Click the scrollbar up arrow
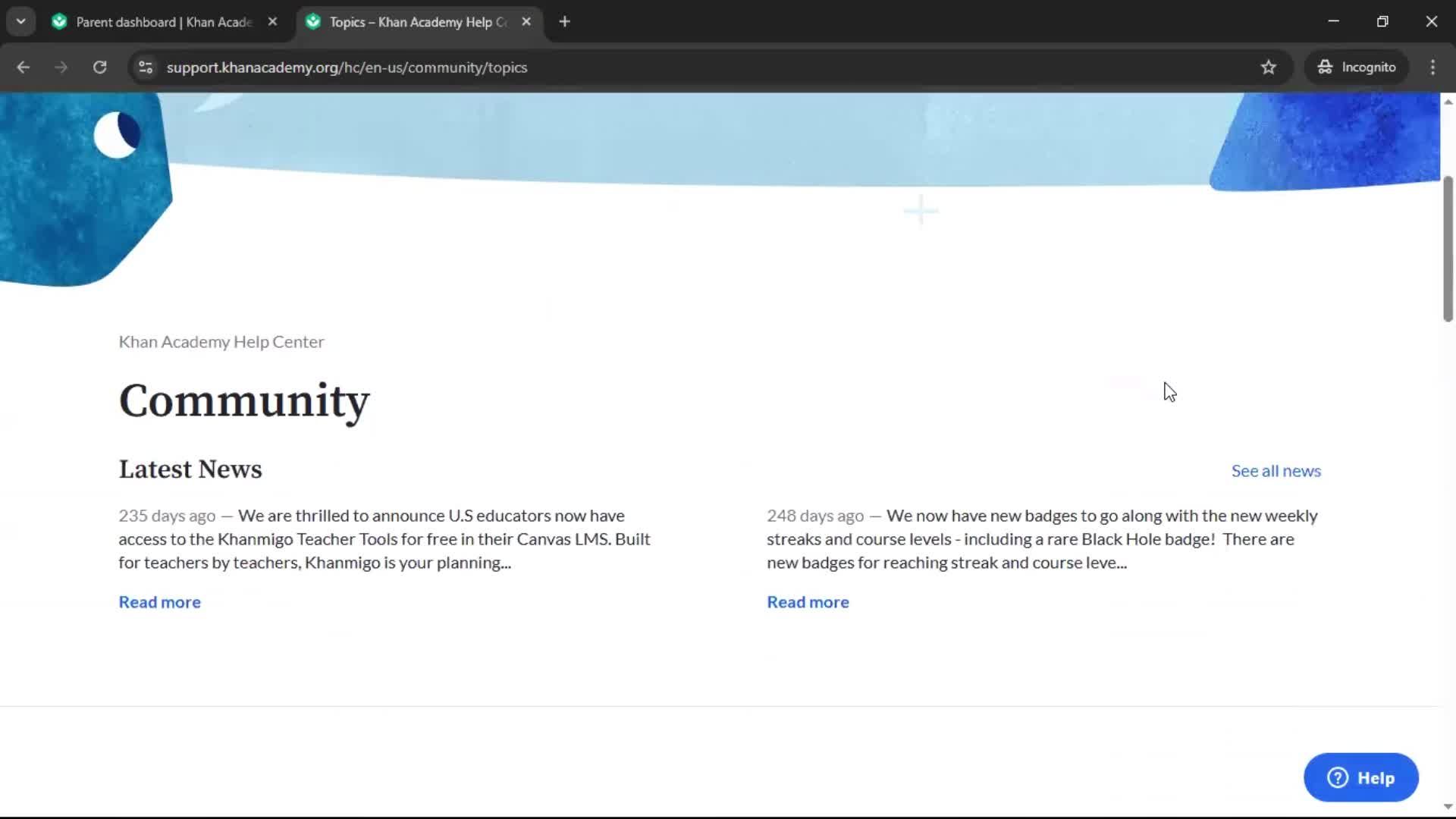Viewport: 1456px width, 819px height. 1448,102
